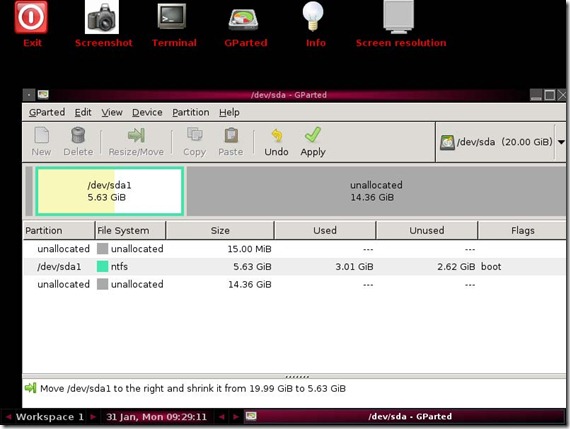Select the 14.36 GiB unallocated graphical block
Screen dimensions: 570x429
click(x=376, y=191)
